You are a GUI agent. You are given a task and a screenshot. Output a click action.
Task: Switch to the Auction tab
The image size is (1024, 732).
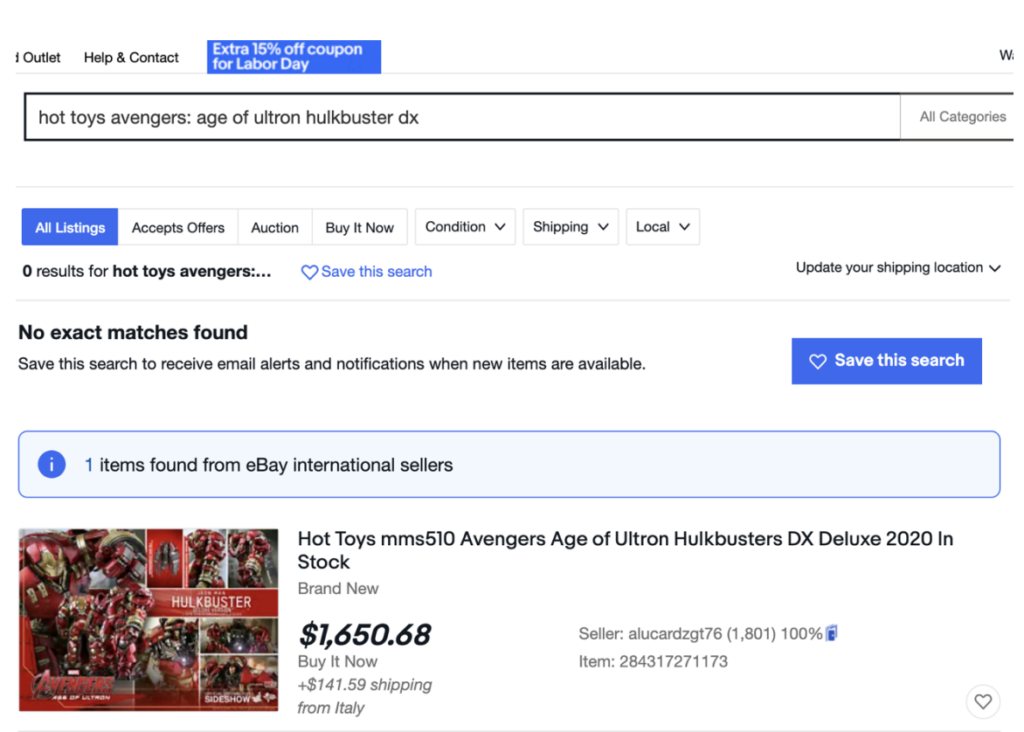click(275, 228)
